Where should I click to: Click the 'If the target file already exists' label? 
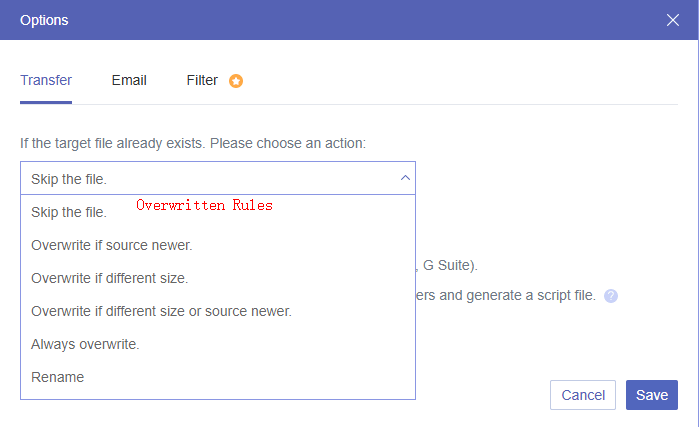(193, 143)
